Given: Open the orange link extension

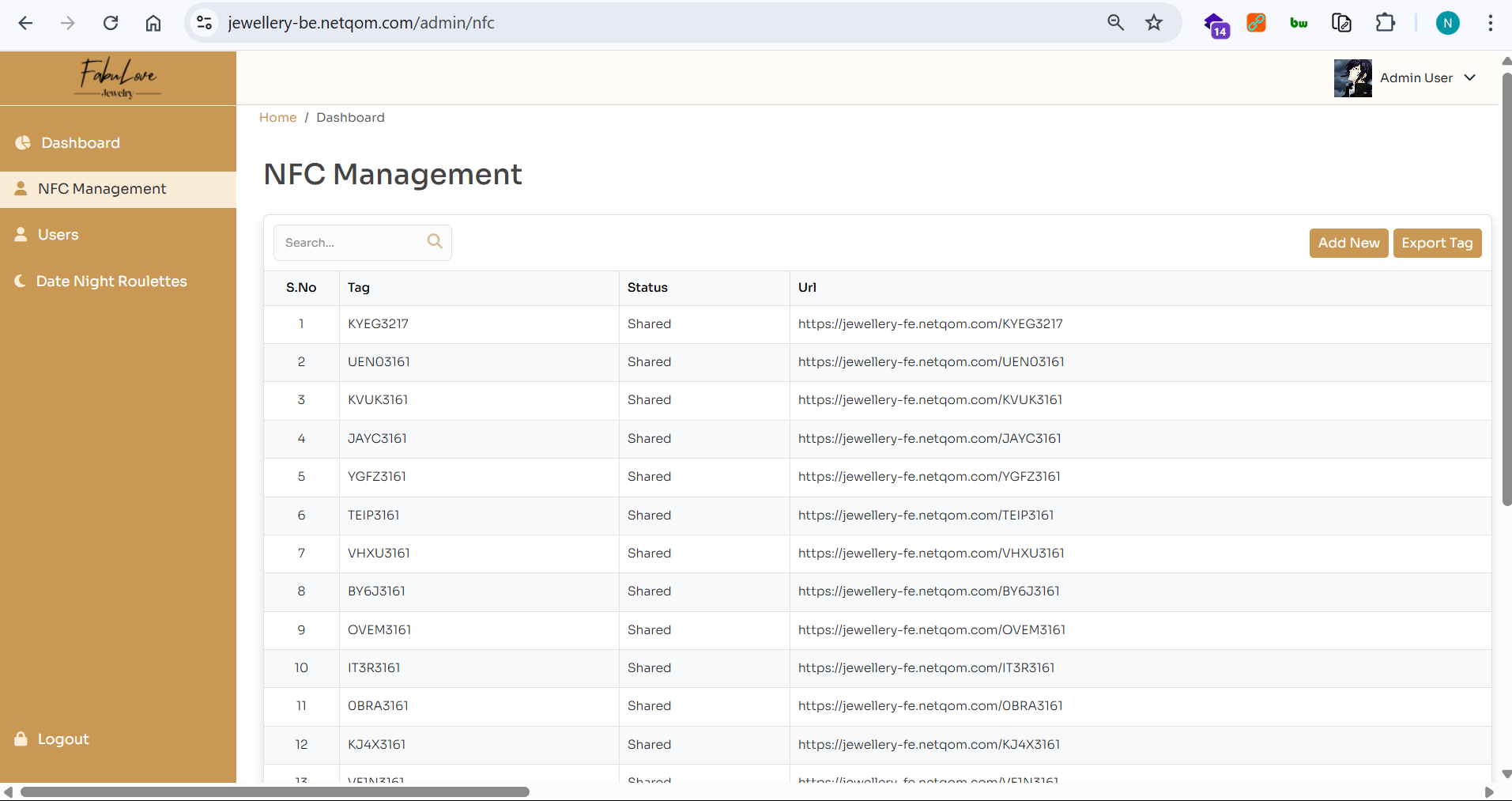Looking at the screenshot, I should [x=1257, y=23].
